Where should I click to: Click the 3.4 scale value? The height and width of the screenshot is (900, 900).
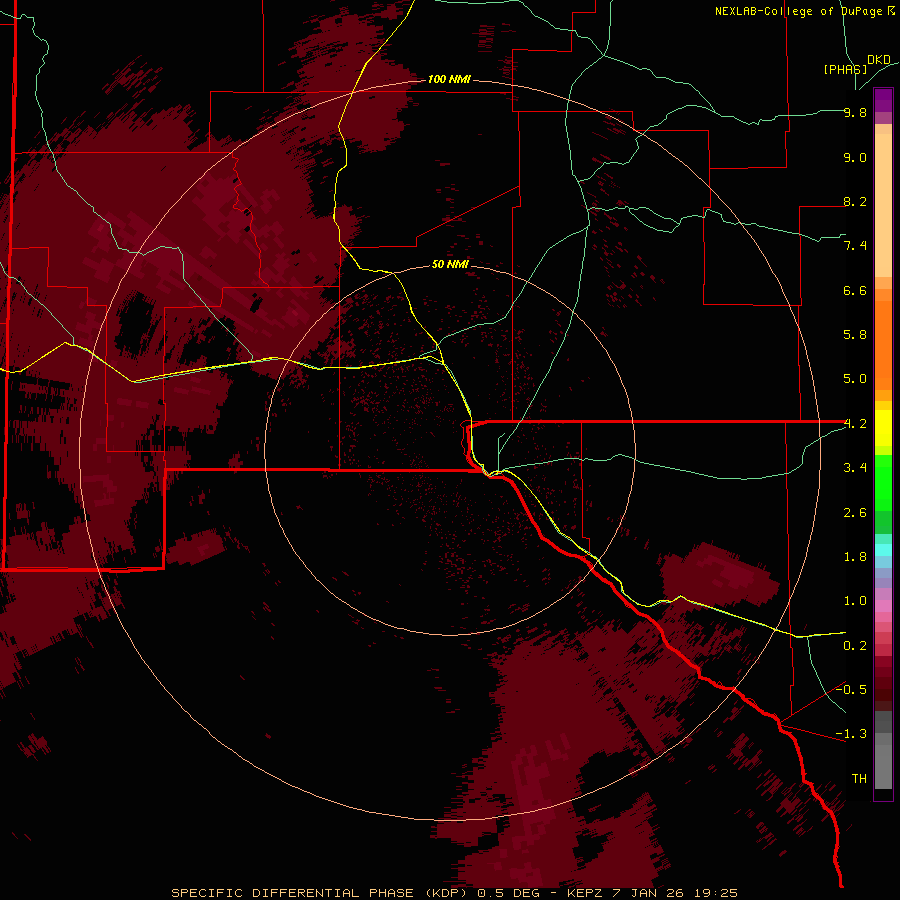(x=855, y=468)
